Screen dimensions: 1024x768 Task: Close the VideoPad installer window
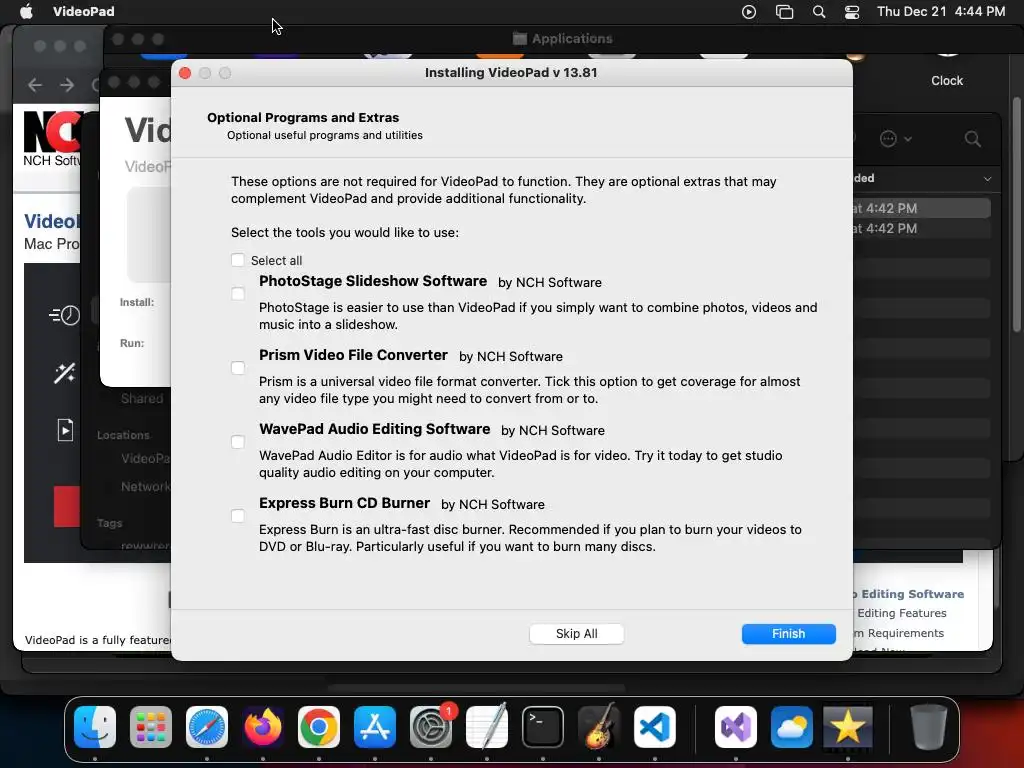pos(185,72)
